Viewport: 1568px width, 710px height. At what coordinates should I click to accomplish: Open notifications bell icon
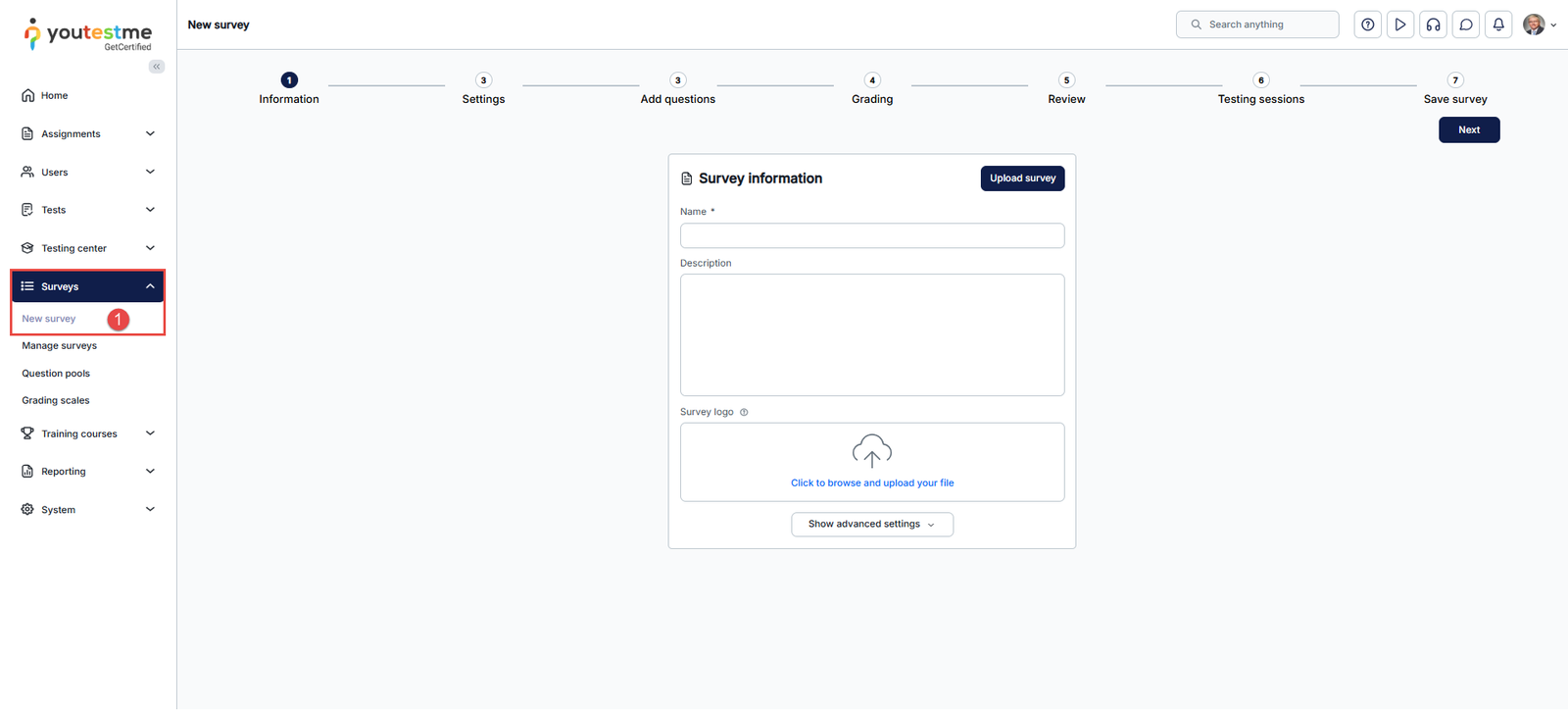(1498, 25)
